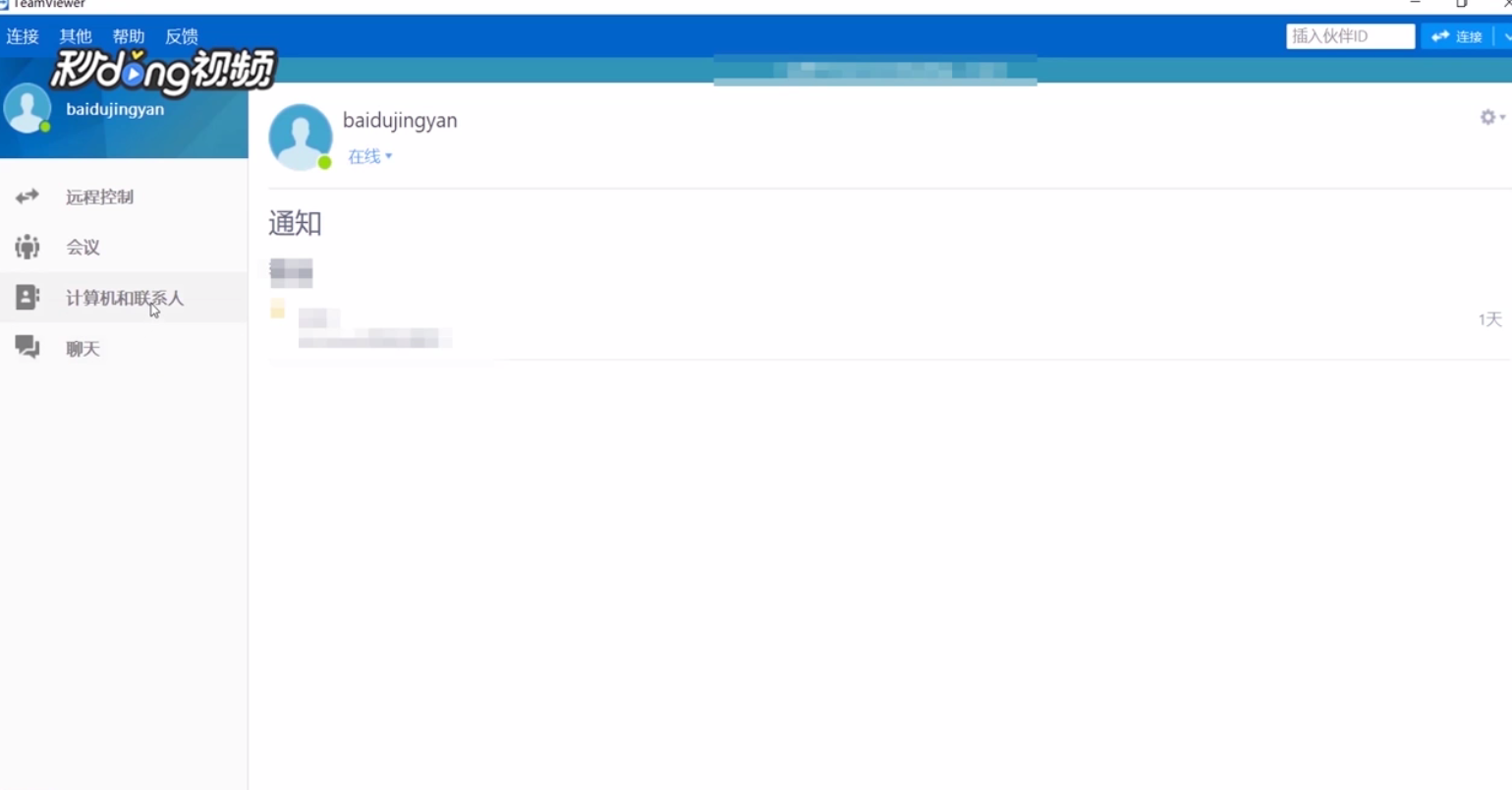
Task: Open the gear settings dropdown
Action: click(x=1492, y=117)
